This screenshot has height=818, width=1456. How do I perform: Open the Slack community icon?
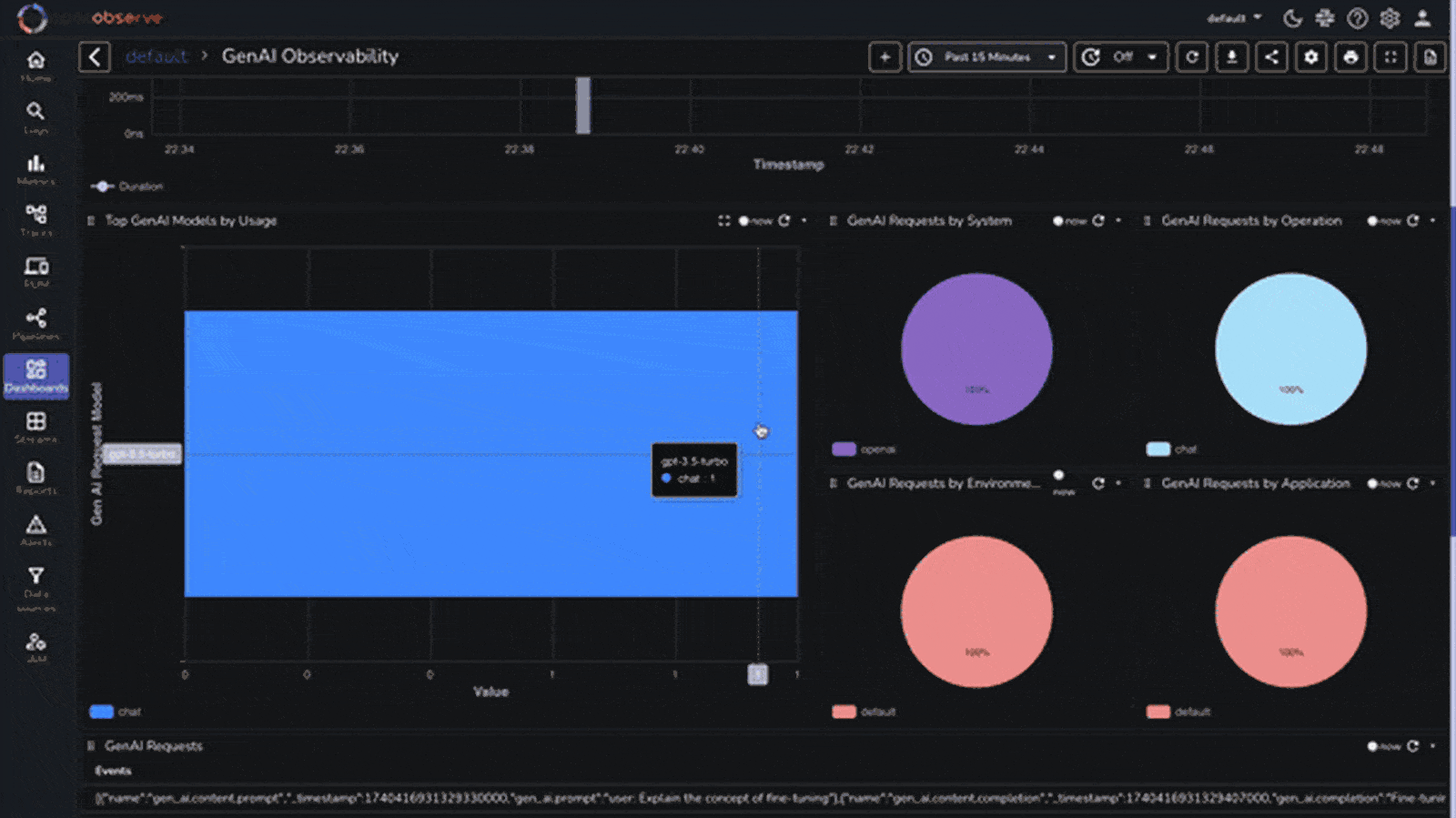point(1325,18)
